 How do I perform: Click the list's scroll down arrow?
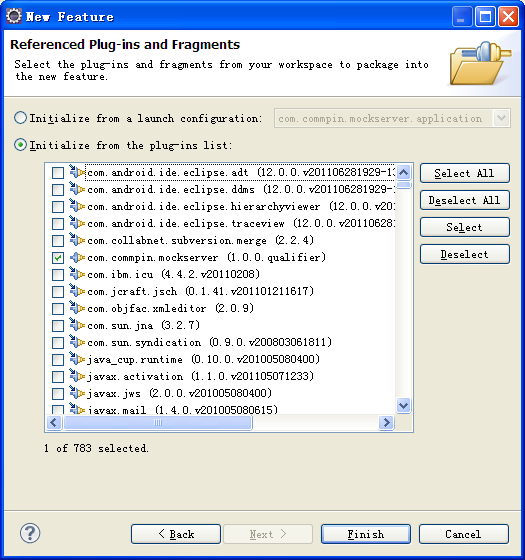pos(404,406)
